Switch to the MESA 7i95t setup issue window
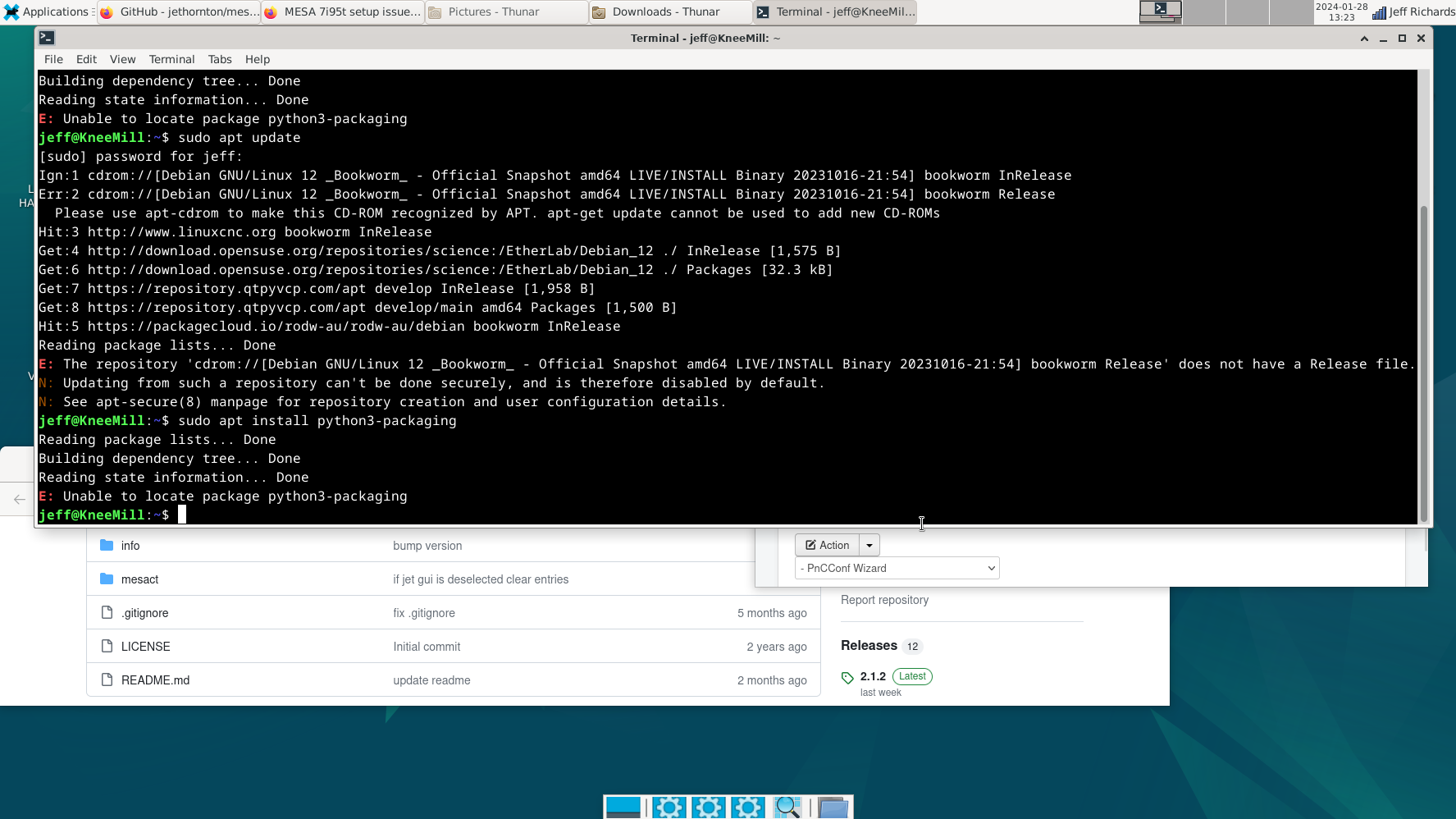Image resolution: width=1456 pixels, height=819 pixels. coord(343,11)
